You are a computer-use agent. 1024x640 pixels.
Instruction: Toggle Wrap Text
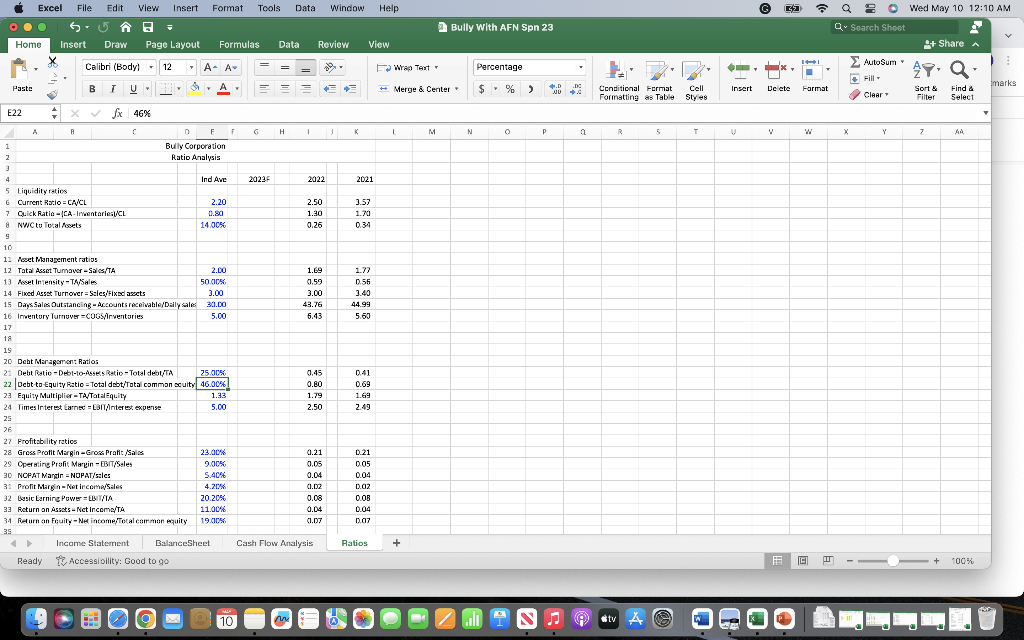pyautogui.click(x=408, y=67)
